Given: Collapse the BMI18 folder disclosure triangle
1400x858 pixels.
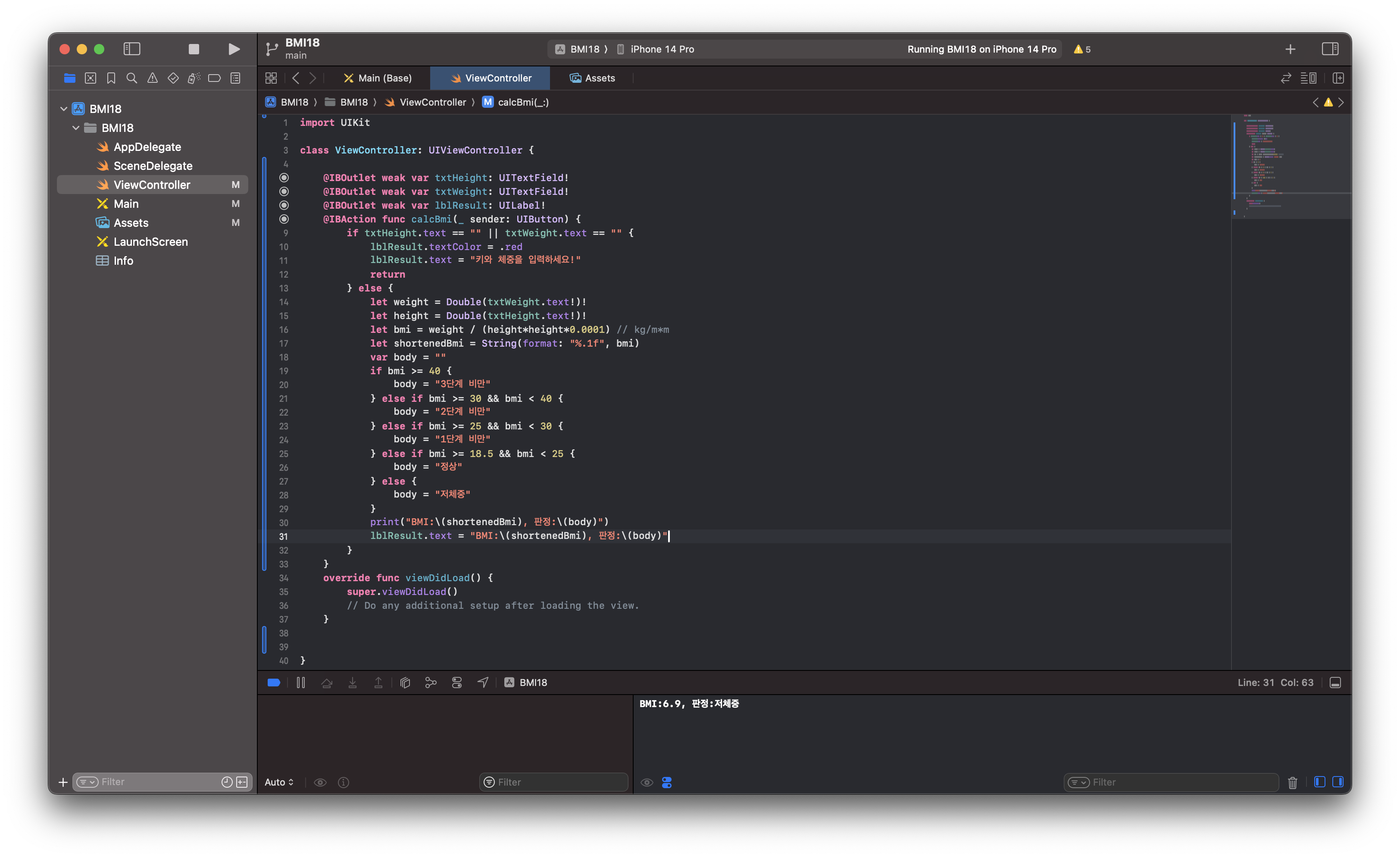Looking at the screenshot, I should click(x=75, y=128).
